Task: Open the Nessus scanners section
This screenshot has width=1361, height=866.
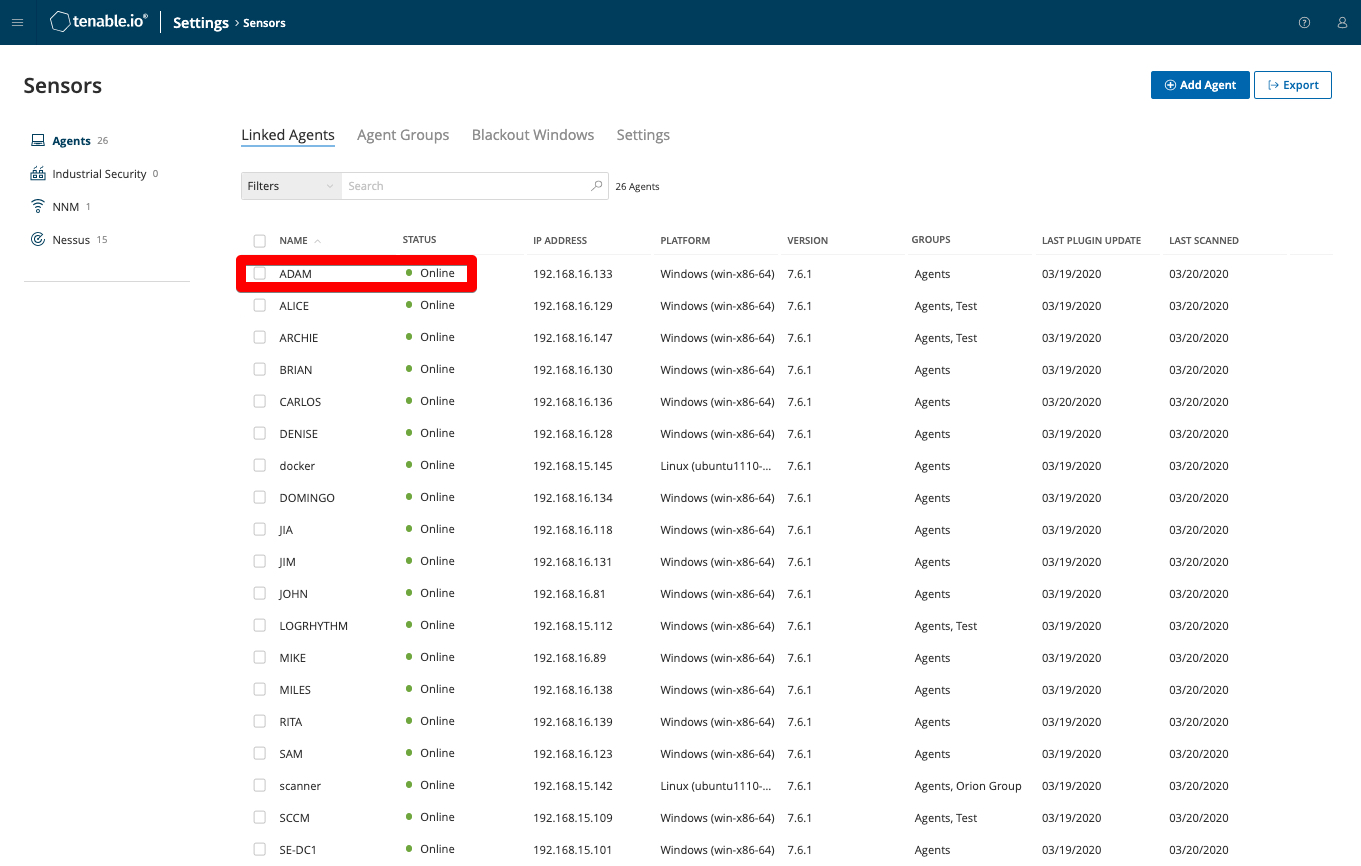Action: click(x=70, y=240)
